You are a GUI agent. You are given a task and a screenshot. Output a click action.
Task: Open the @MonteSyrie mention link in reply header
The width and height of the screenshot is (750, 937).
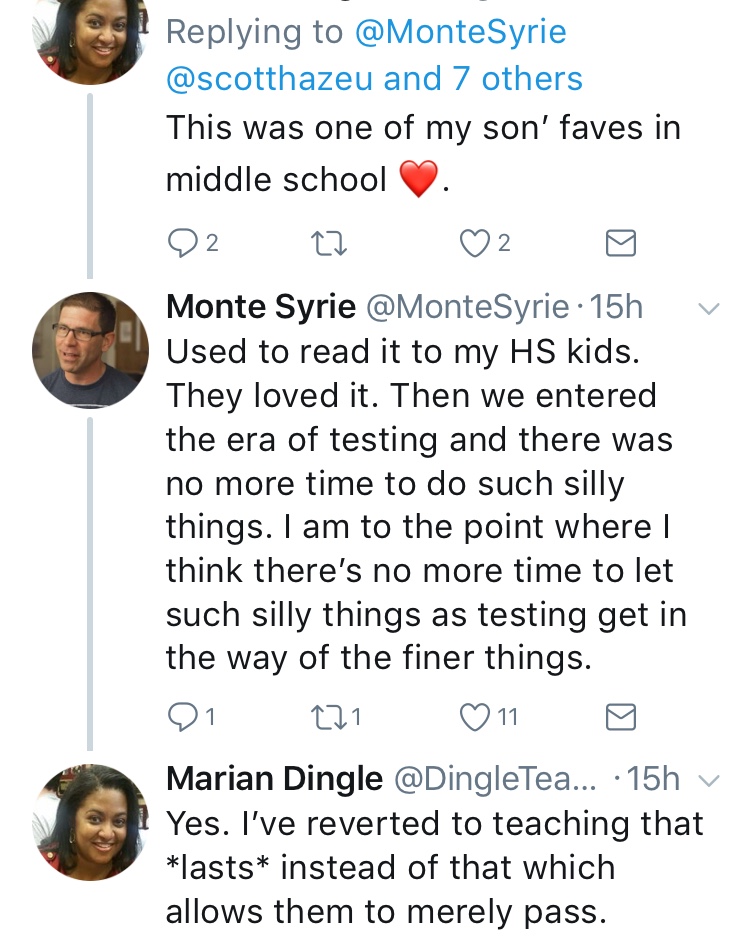[460, 32]
